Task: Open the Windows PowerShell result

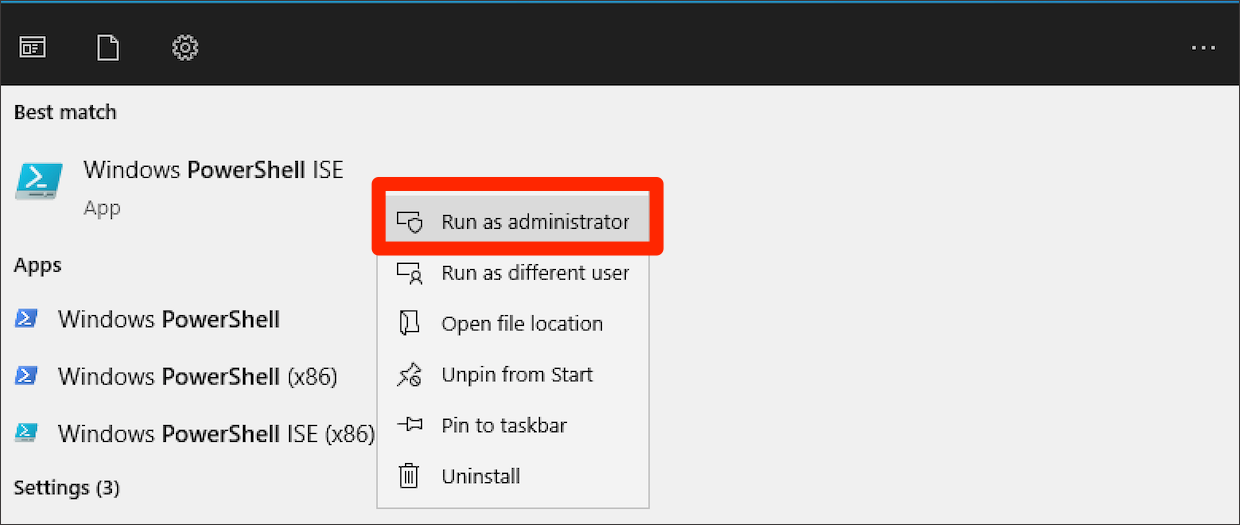Action: coord(169,320)
